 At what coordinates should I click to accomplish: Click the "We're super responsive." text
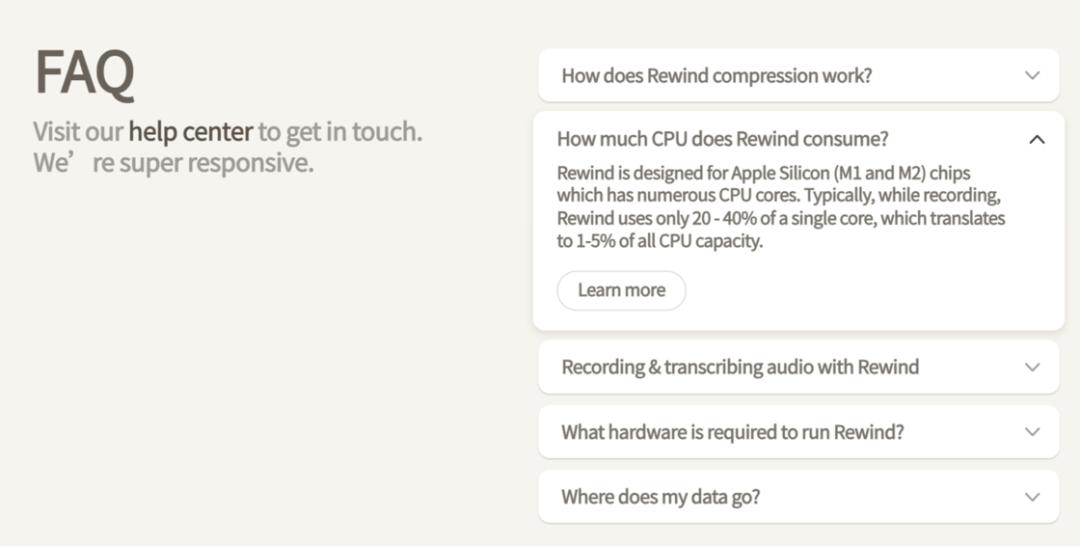point(173,163)
